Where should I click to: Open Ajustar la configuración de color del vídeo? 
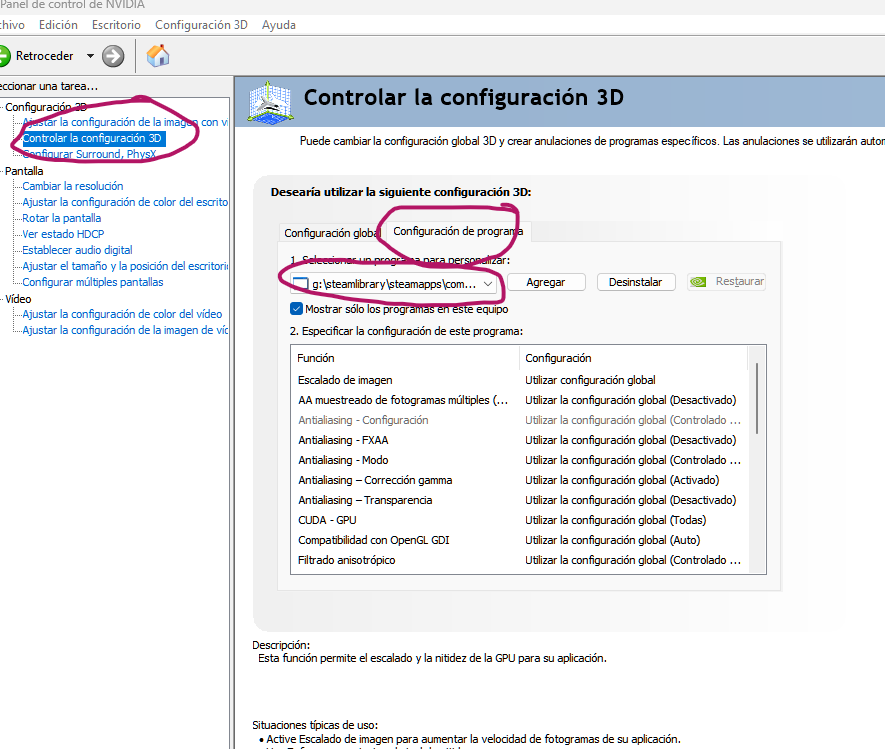[x=122, y=314]
